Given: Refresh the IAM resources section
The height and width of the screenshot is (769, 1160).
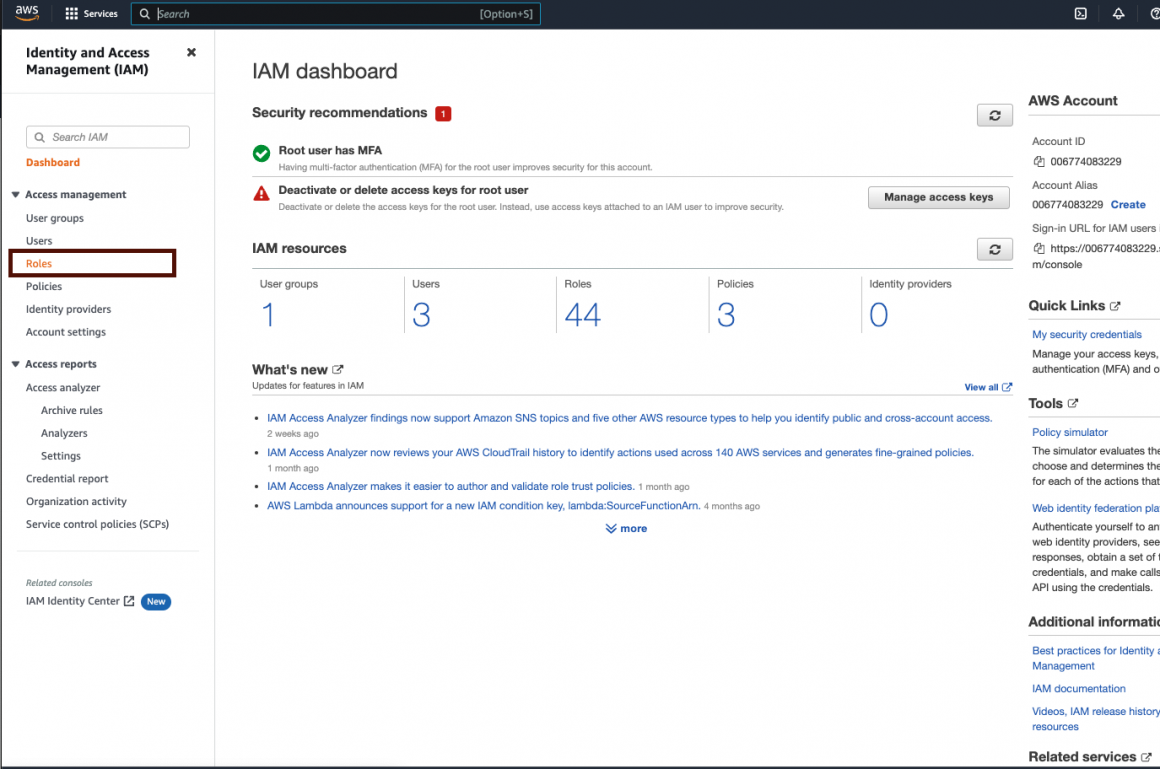Looking at the screenshot, I should (994, 249).
